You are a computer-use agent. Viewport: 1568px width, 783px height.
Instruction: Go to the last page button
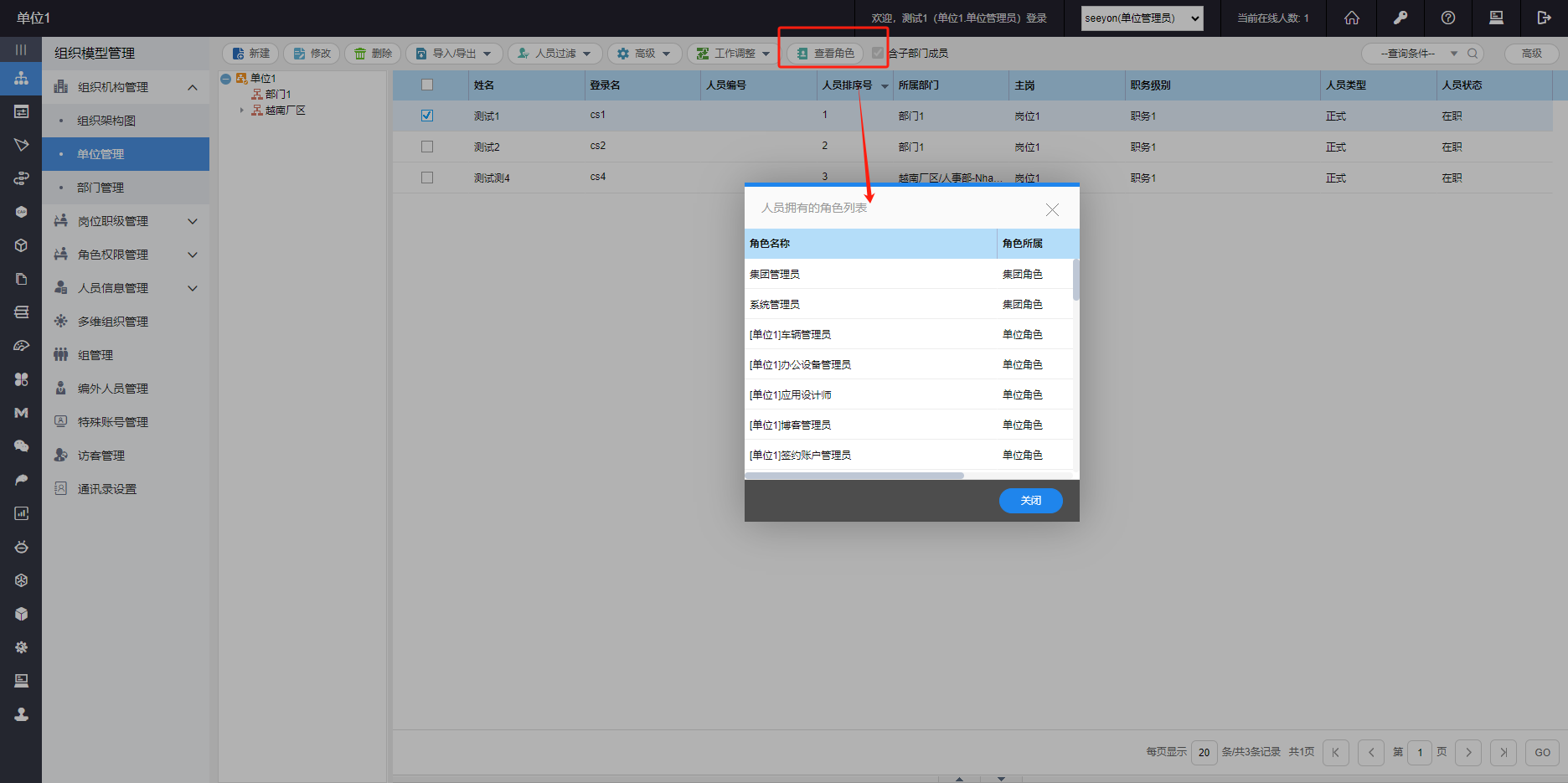click(1504, 753)
